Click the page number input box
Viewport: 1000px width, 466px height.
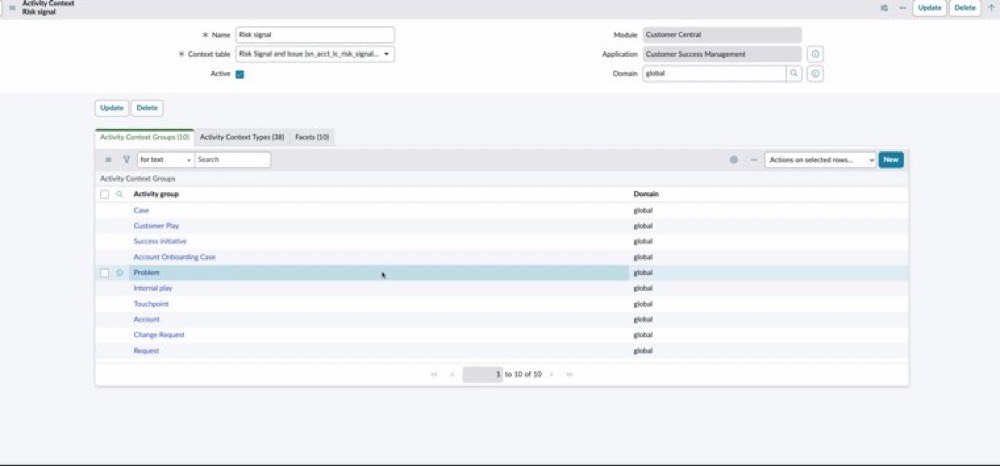pyautogui.click(x=483, y=374)
